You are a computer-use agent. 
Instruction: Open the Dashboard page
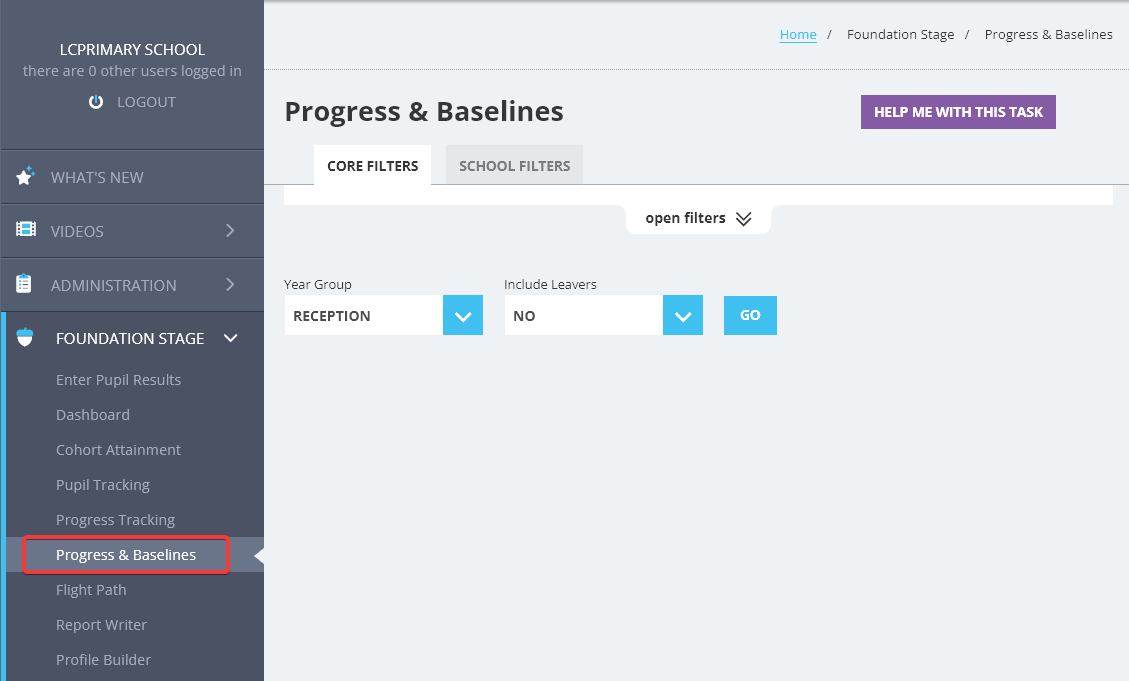coord(93,415)
